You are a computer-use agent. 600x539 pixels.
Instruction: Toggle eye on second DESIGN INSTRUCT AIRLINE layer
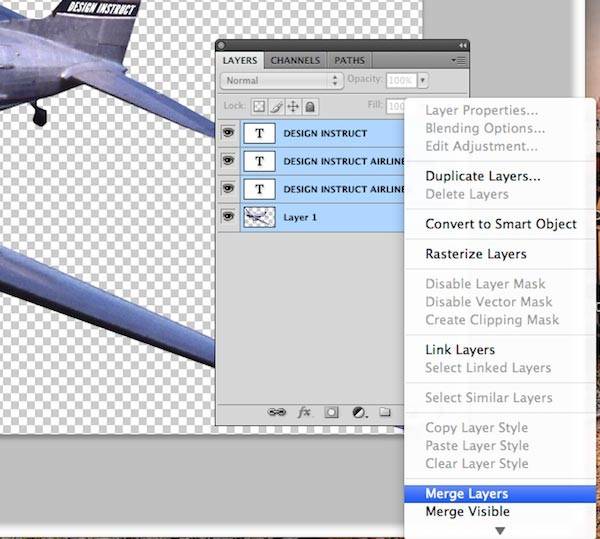228,188
